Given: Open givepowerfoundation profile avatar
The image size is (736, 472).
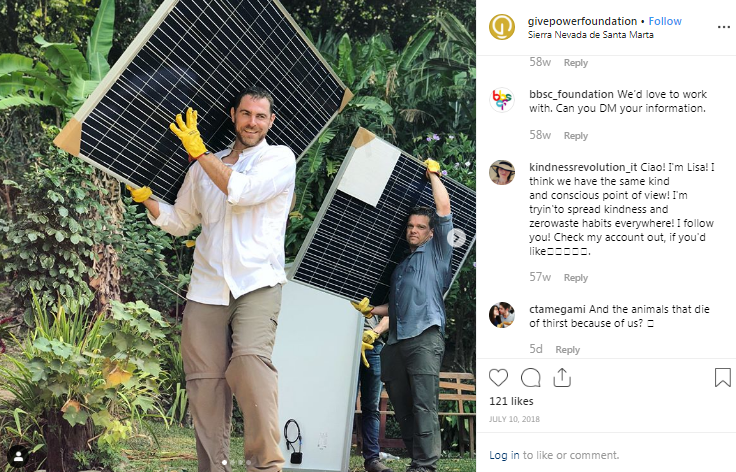Looking at the screenshot, I should pyautogui.click(x=502, y=27).
